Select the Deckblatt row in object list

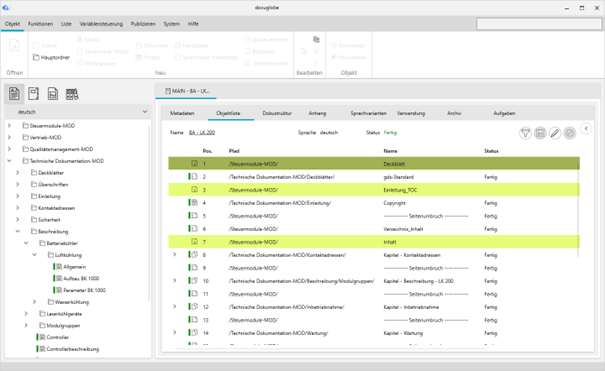click(374, 164)
